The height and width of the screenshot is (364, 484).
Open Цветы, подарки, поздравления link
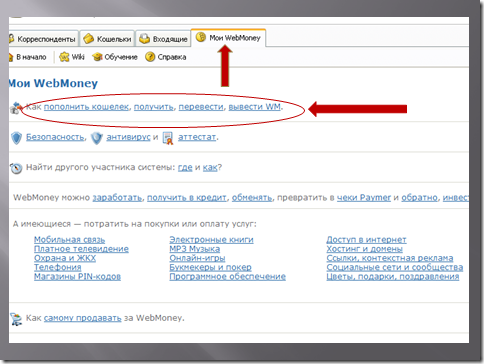click(x=393, y=277)
